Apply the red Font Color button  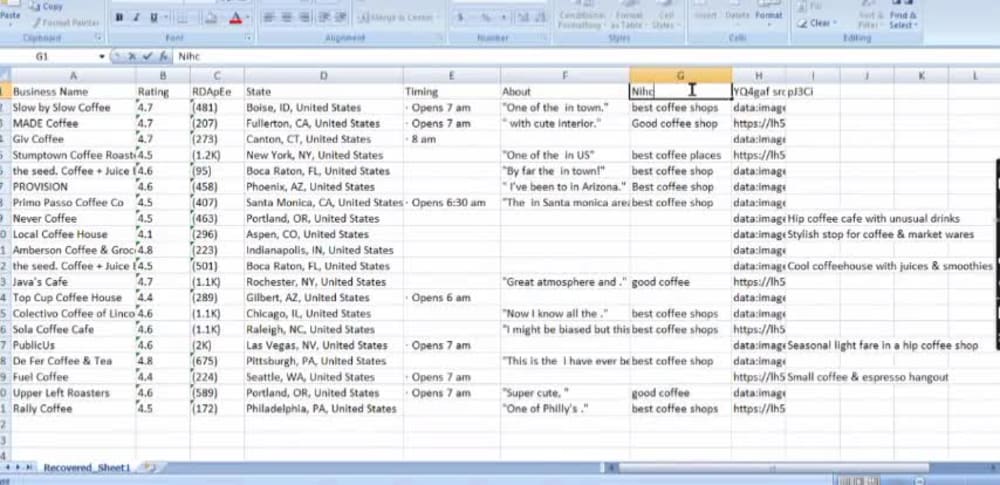(235, 18)
